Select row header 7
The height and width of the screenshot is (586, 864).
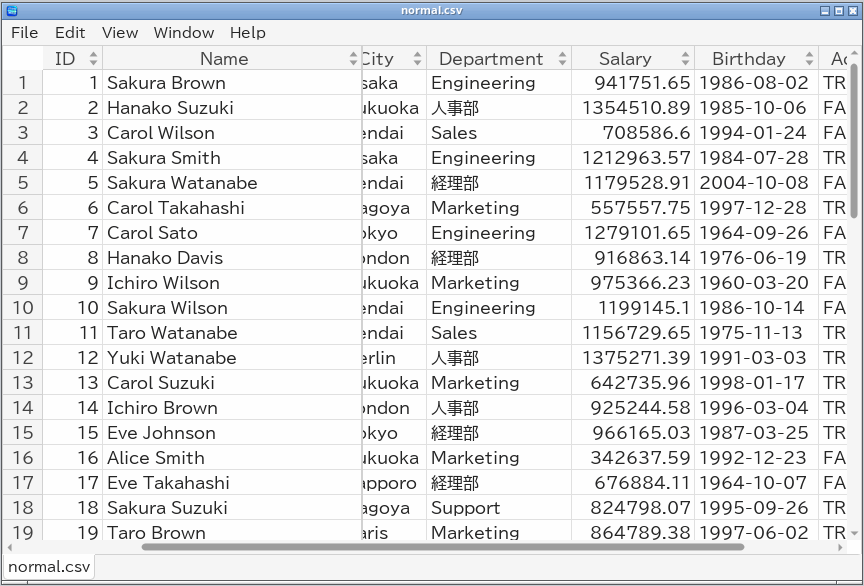click(23, 233)
